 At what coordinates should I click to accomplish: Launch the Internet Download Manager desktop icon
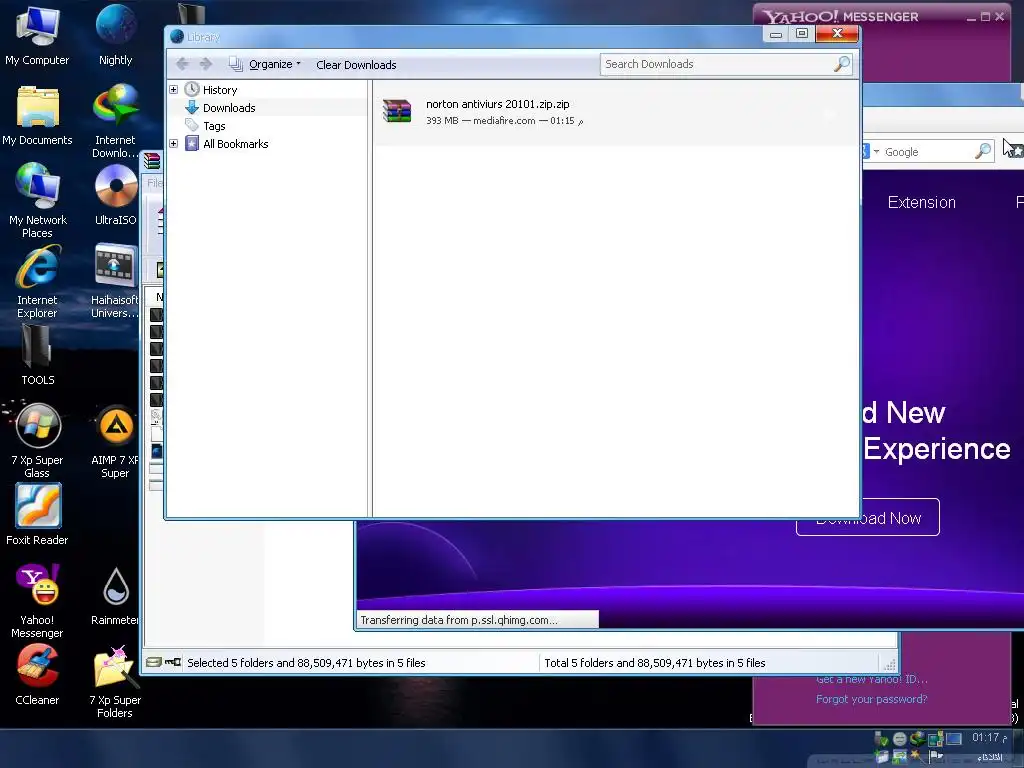(x=116, y=121)
